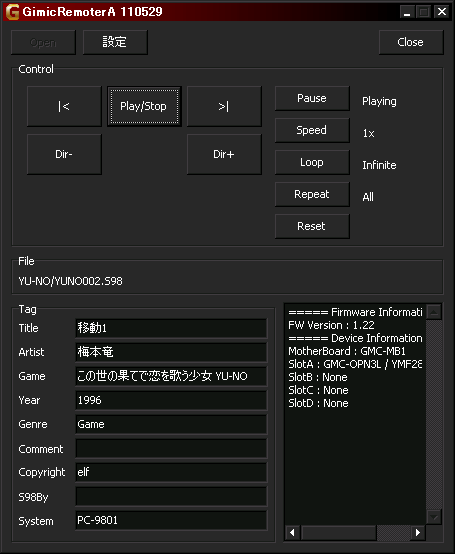The image size is (455, 554).
Task: Change playback speed with Speed button
Action: click(x=312, y=130)
